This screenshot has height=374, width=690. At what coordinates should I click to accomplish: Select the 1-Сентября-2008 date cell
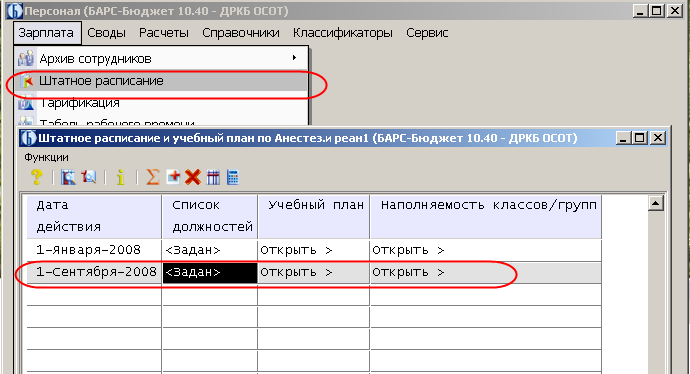coord(94,272)
